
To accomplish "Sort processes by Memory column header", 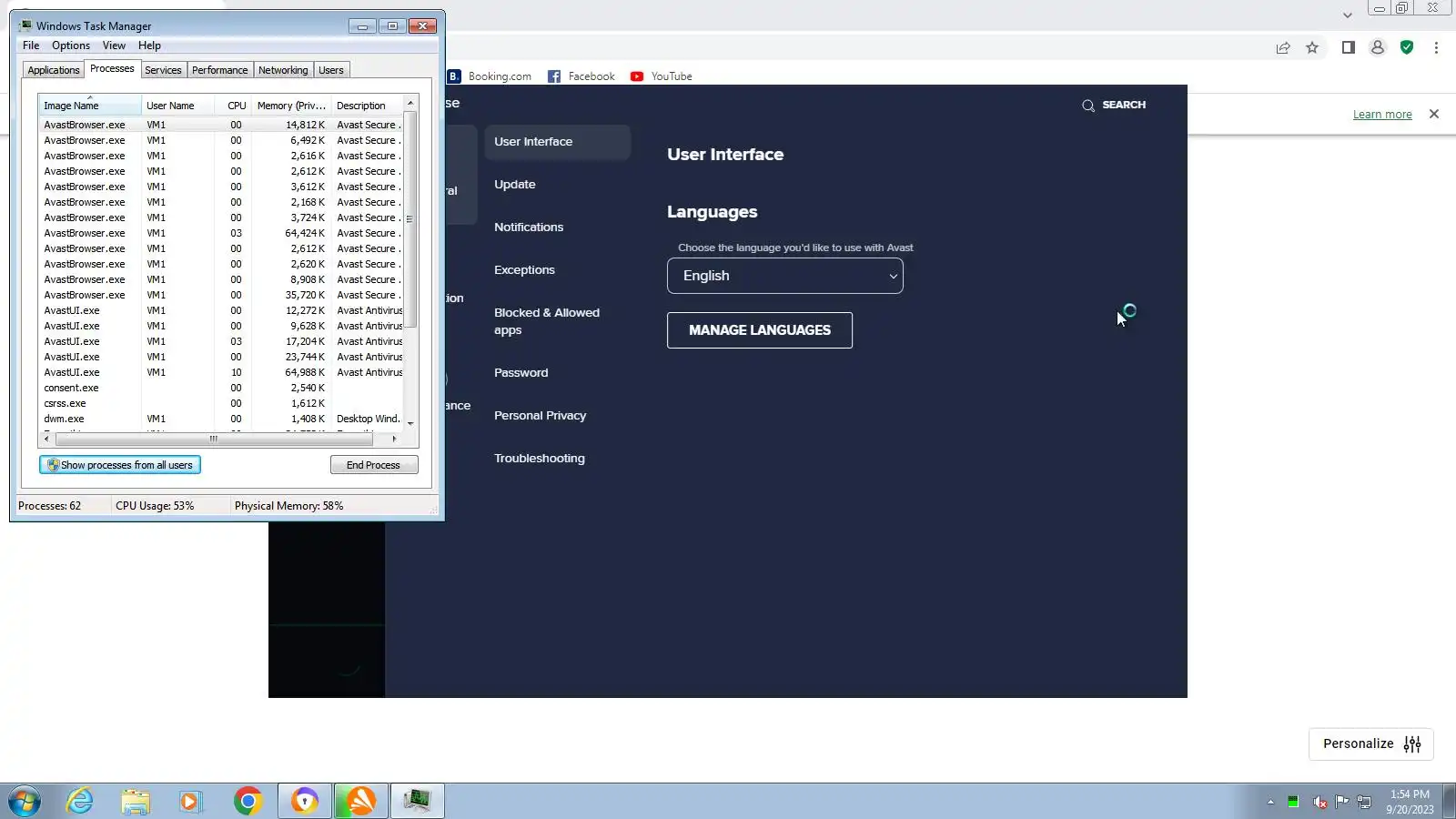I will pos(290,106).
